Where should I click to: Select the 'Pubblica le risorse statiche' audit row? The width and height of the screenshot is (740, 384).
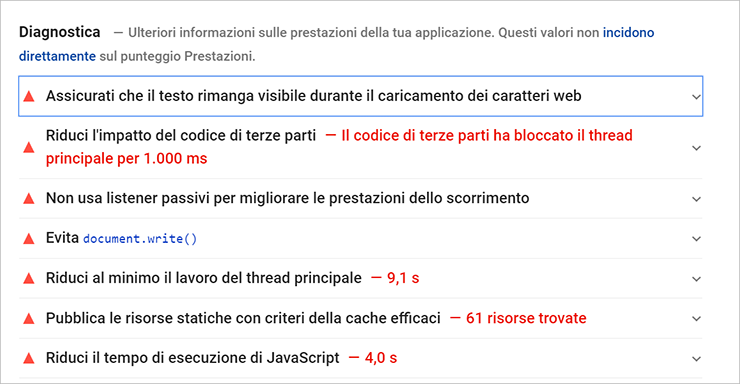tap(361, 318)
